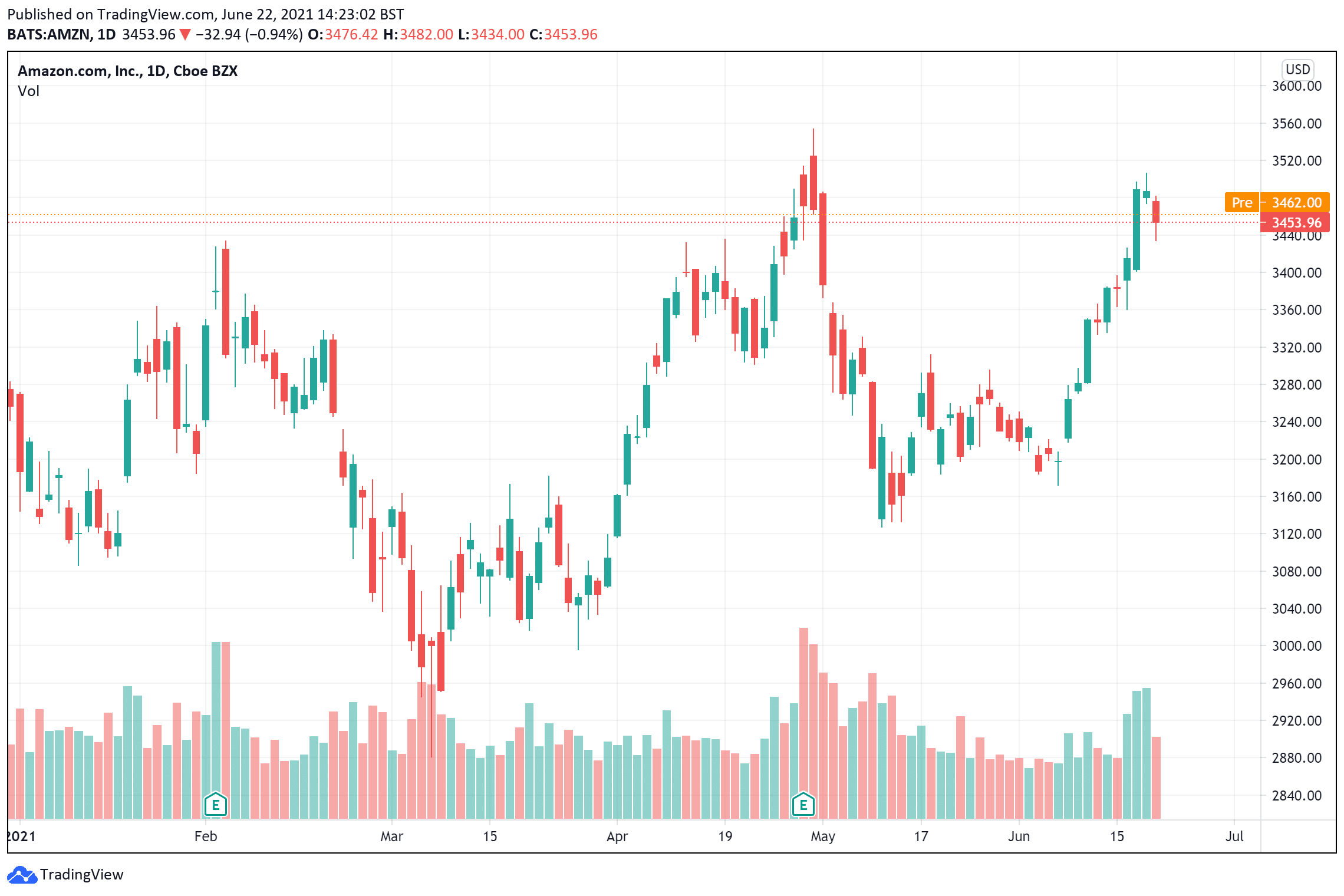
Task: Click the 3040.00 price axis label
Action: (1297, 609)
